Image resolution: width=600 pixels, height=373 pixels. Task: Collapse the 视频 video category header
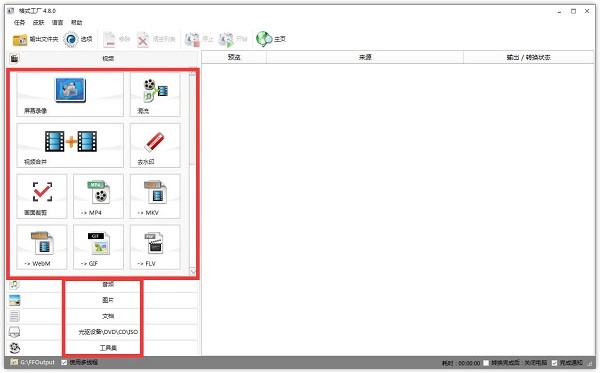[102, 58]
